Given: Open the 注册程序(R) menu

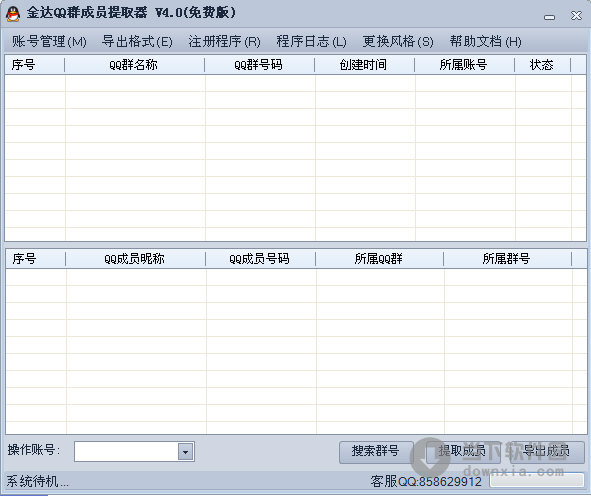Looking at the screenshot, I should pos(225,41).
